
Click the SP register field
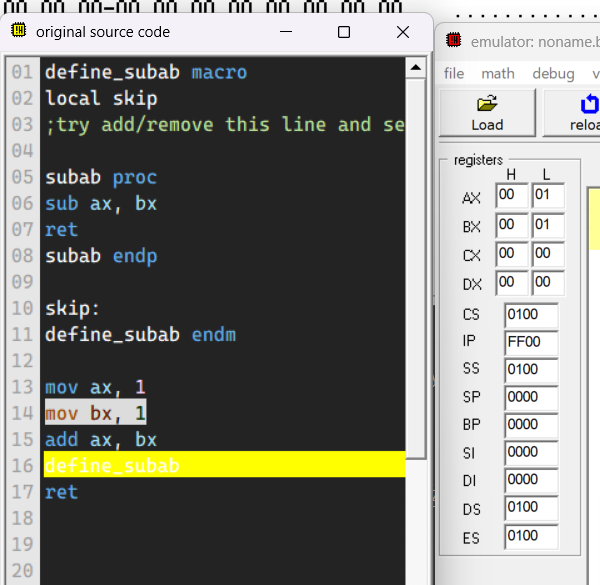(x=531, y=398)
